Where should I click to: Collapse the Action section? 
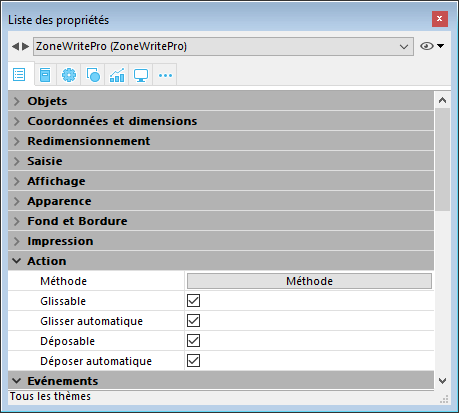click(x=221, y=261)
